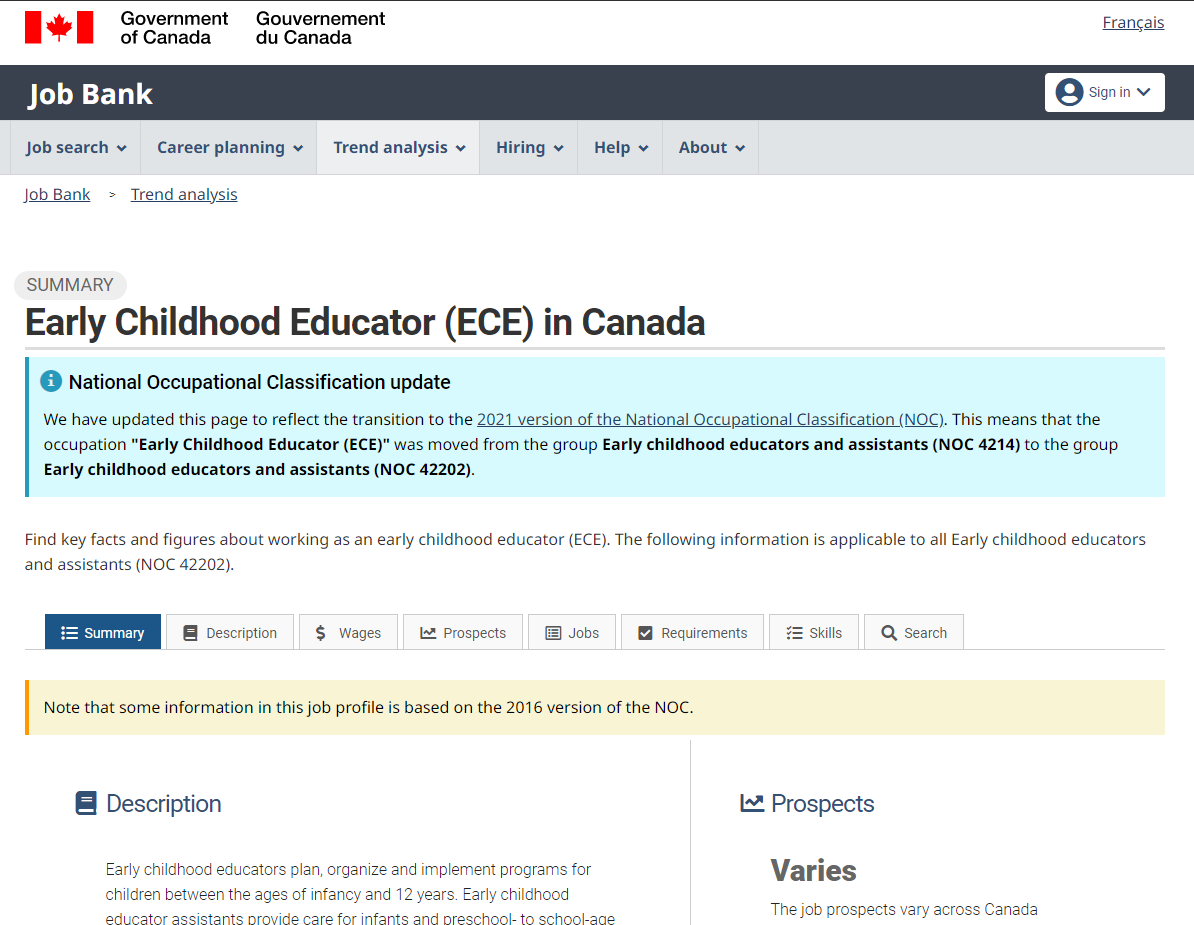
Task: Click the info icon beside classification update
Action: 51,381
